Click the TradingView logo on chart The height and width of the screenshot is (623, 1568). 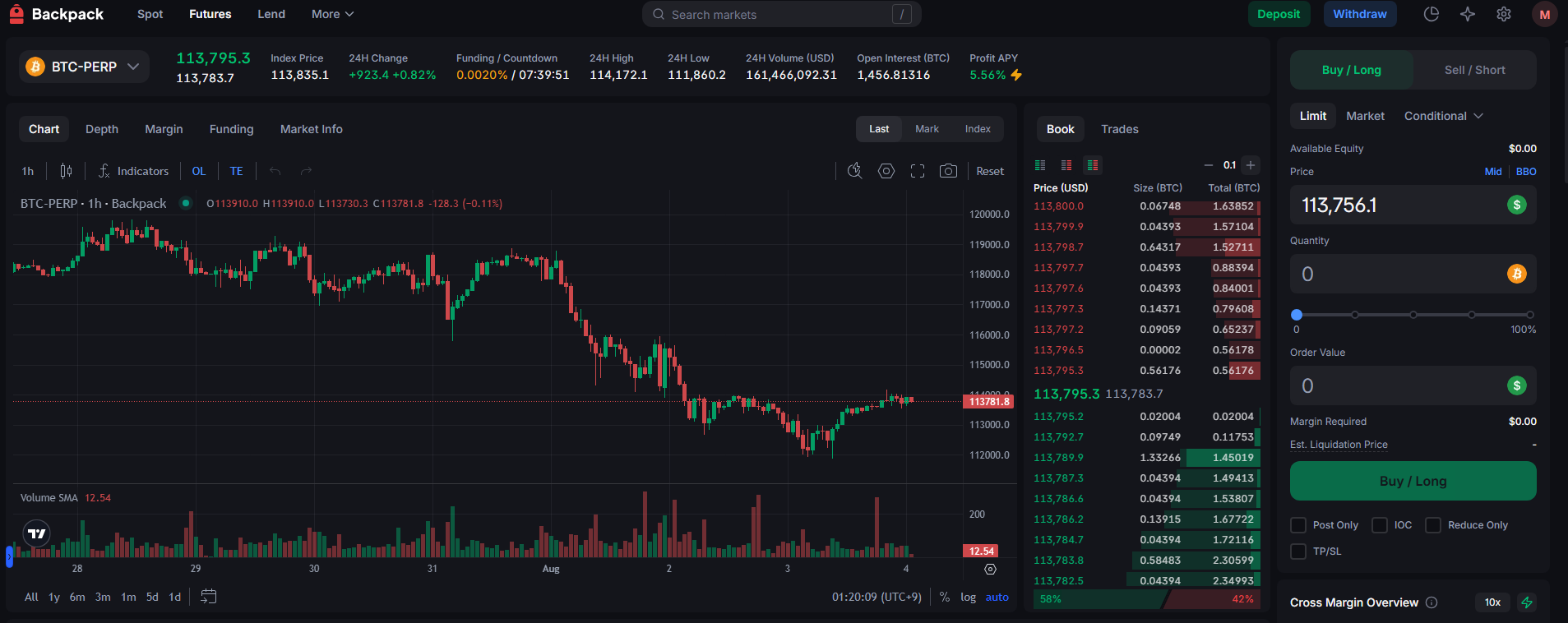36,534
